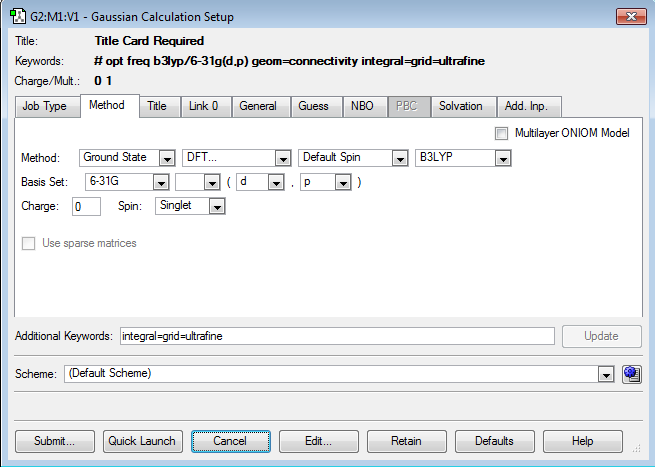Click the Charge input field
Viewport: 655px width, 467px height.
(86, 207)
